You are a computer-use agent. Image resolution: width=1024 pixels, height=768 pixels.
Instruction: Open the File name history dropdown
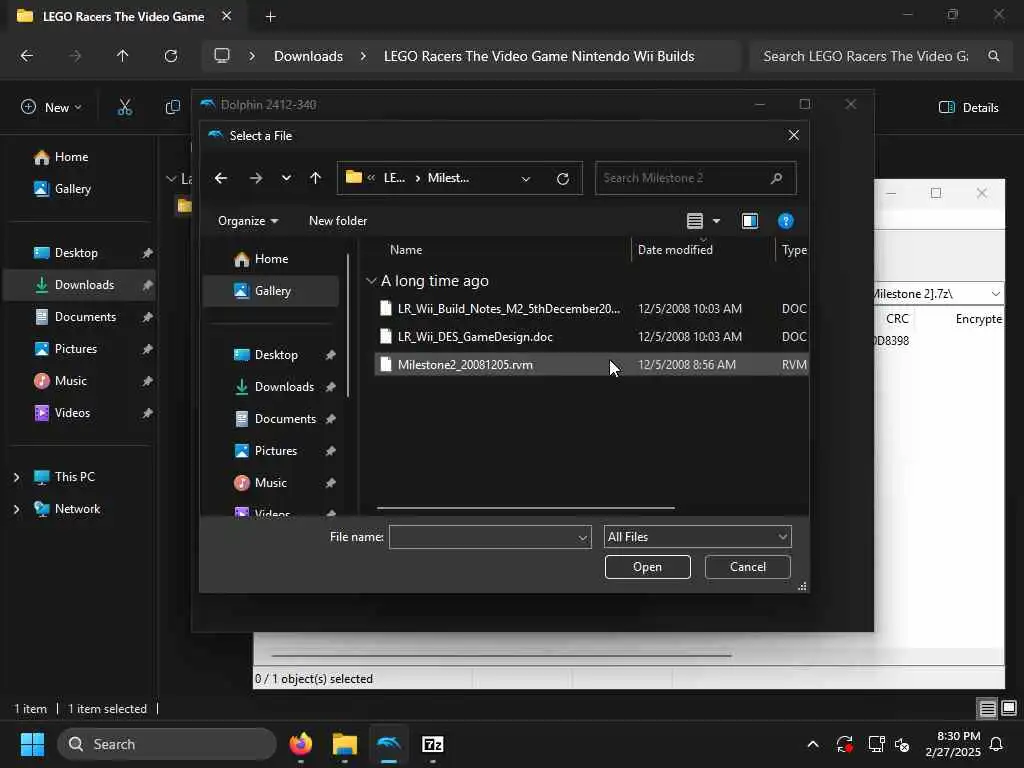point(583,537)
